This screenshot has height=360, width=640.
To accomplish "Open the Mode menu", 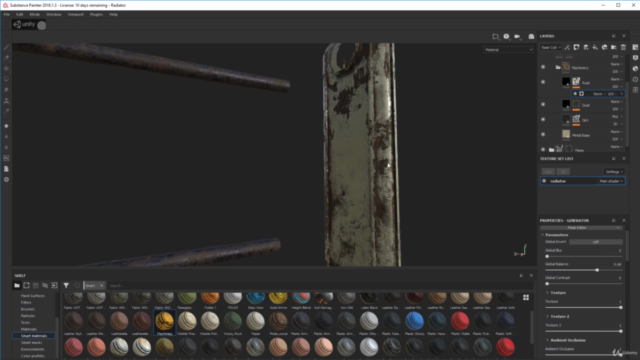I will (x=35, y=14).
